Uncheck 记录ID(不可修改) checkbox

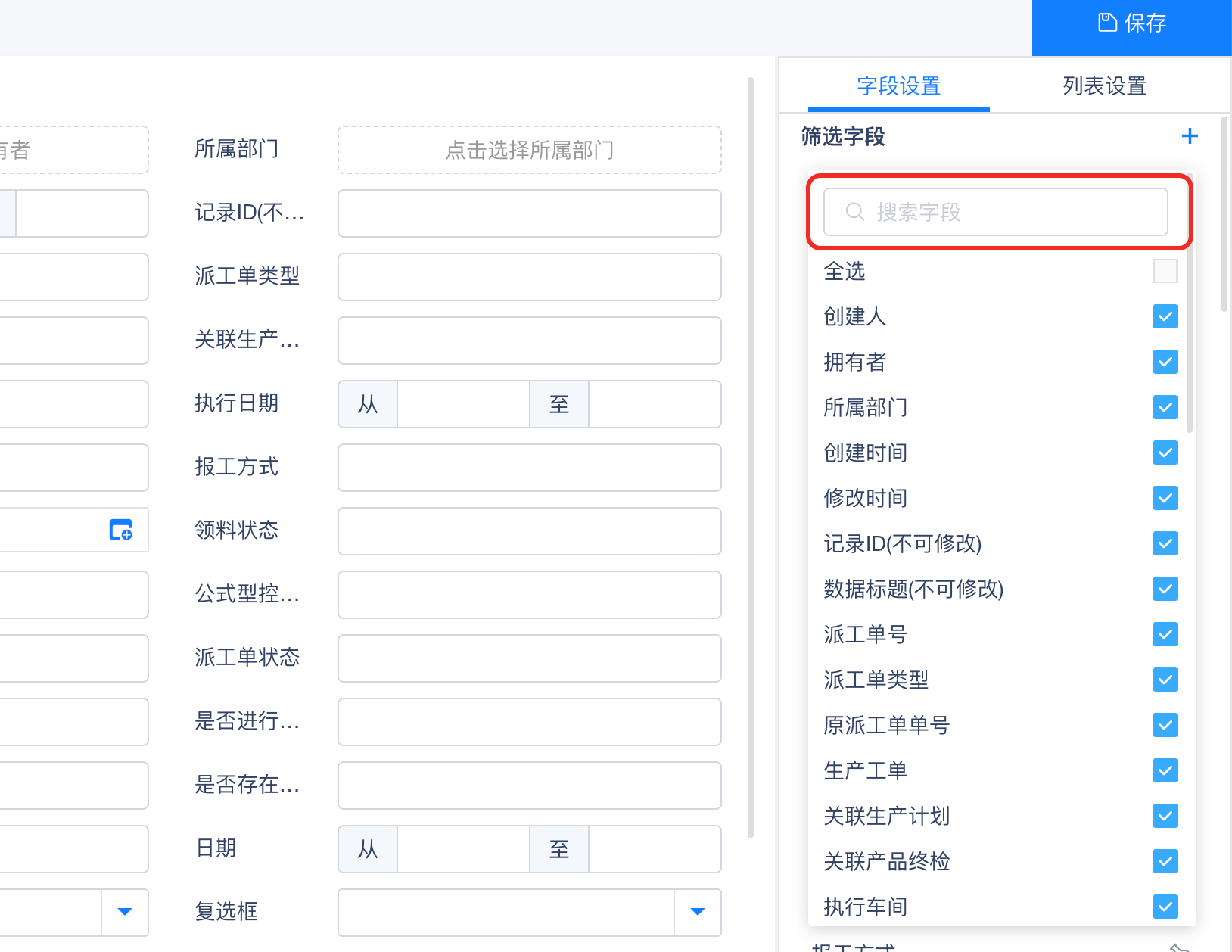(1165, 543)
